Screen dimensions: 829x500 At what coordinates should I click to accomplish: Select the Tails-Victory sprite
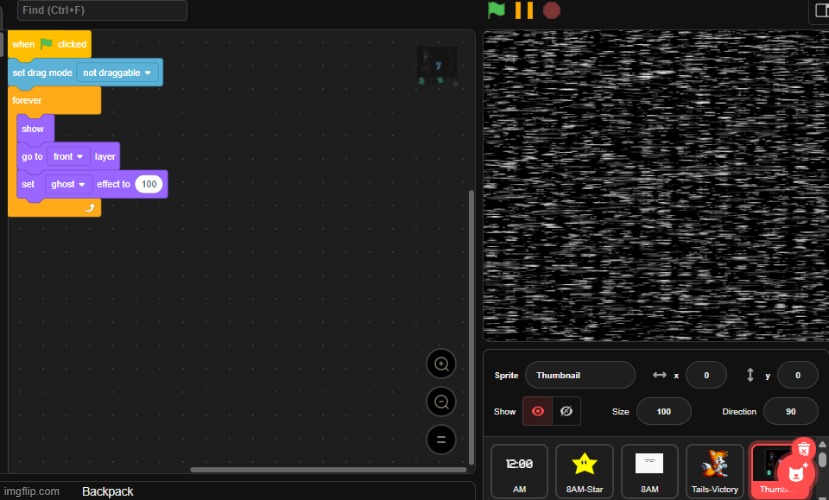(714, 470)
